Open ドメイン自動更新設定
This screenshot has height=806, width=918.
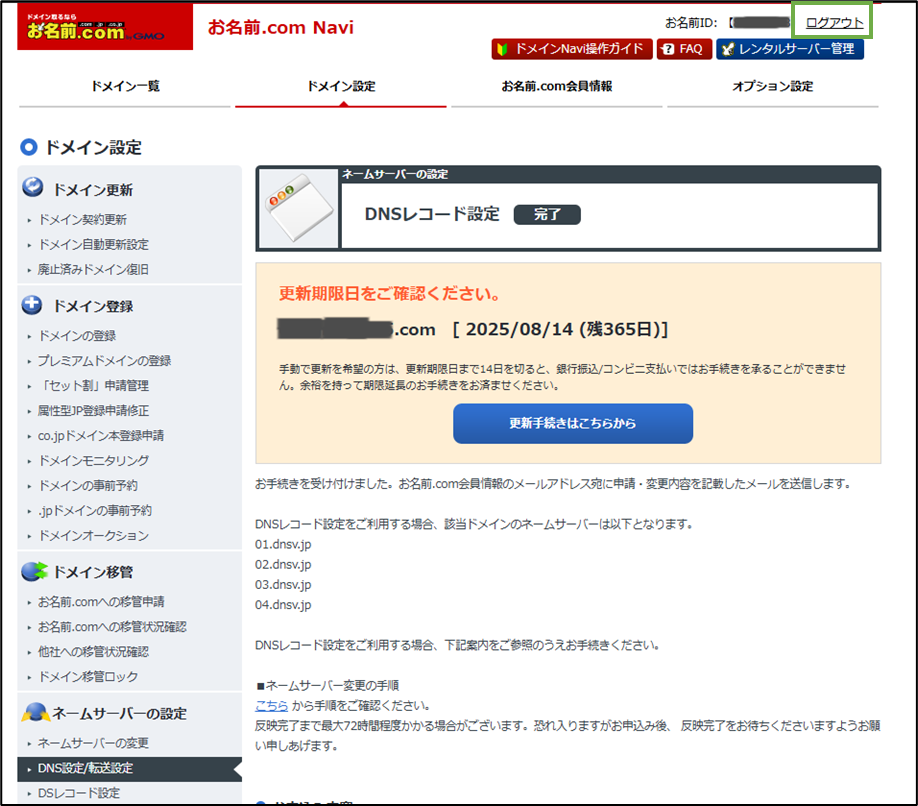(x=94, y=245)
